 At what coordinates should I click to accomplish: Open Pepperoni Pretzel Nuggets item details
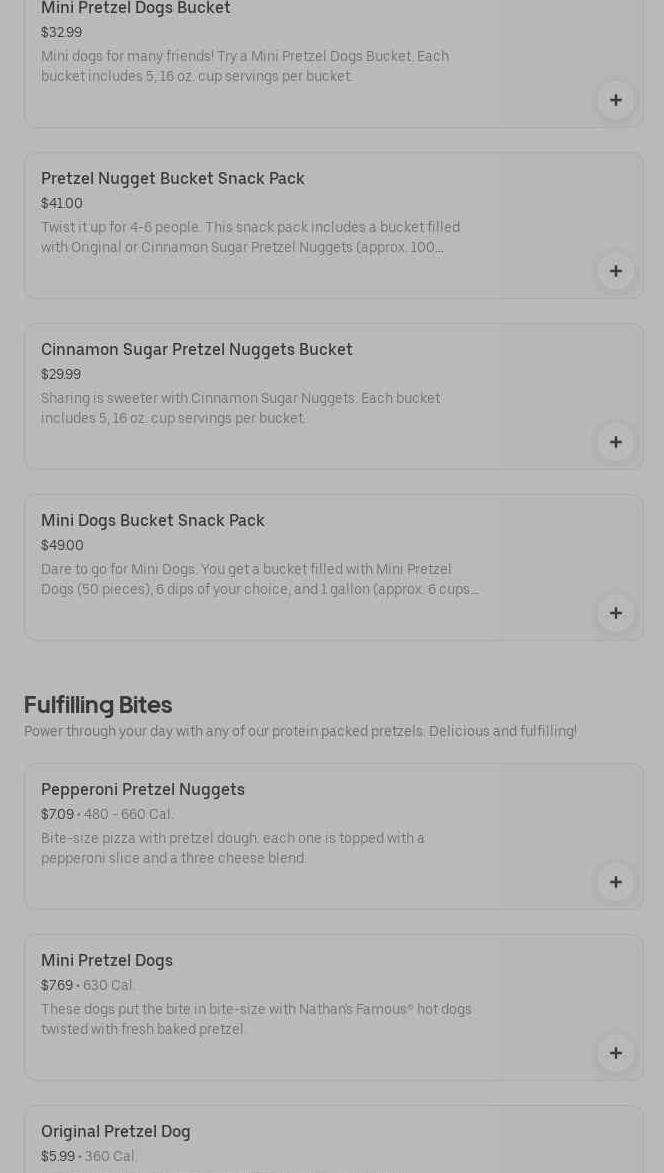coord(143,790)
